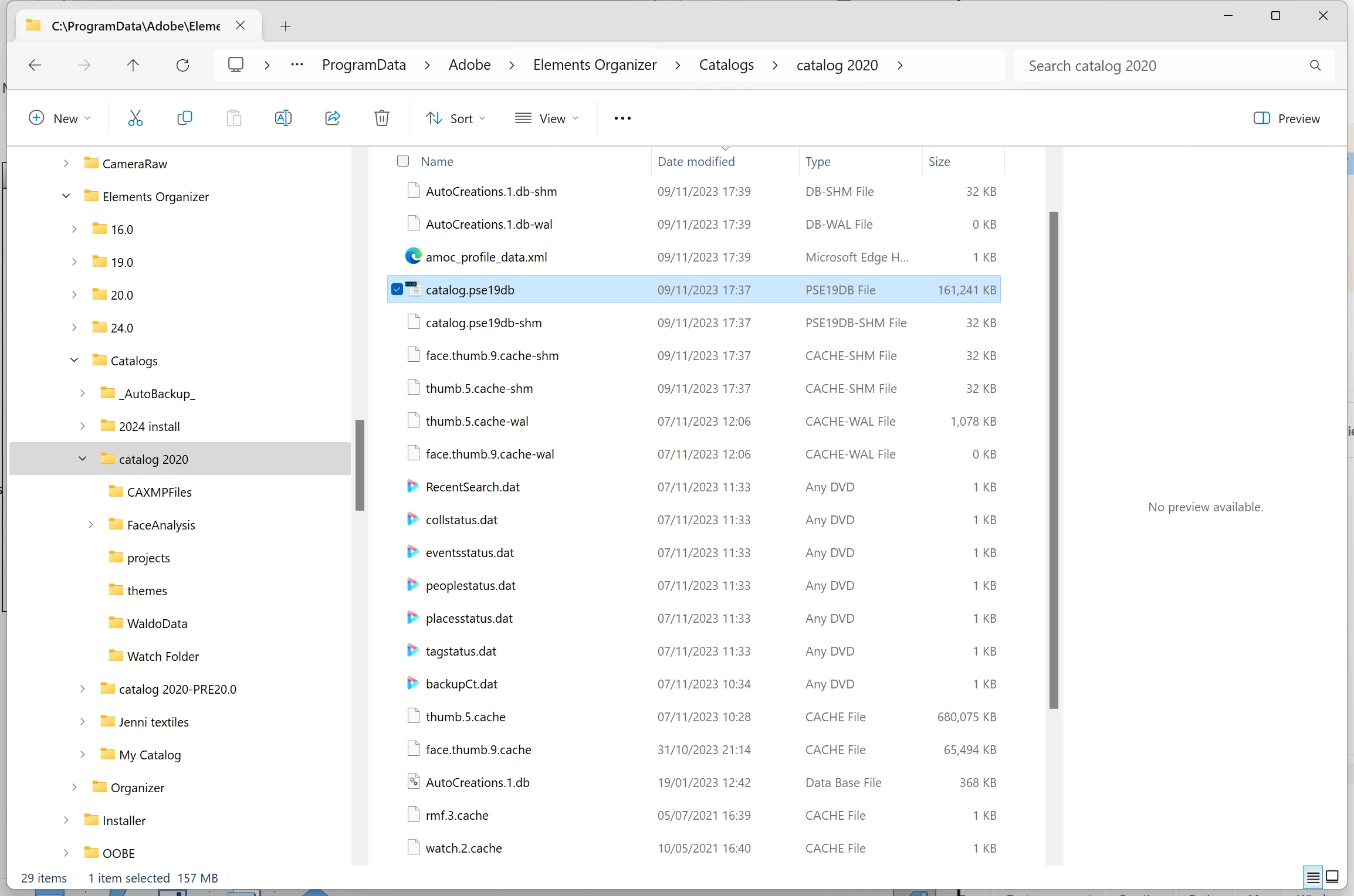
Task: Click the Delete trash icon
Action: [381, 118]
